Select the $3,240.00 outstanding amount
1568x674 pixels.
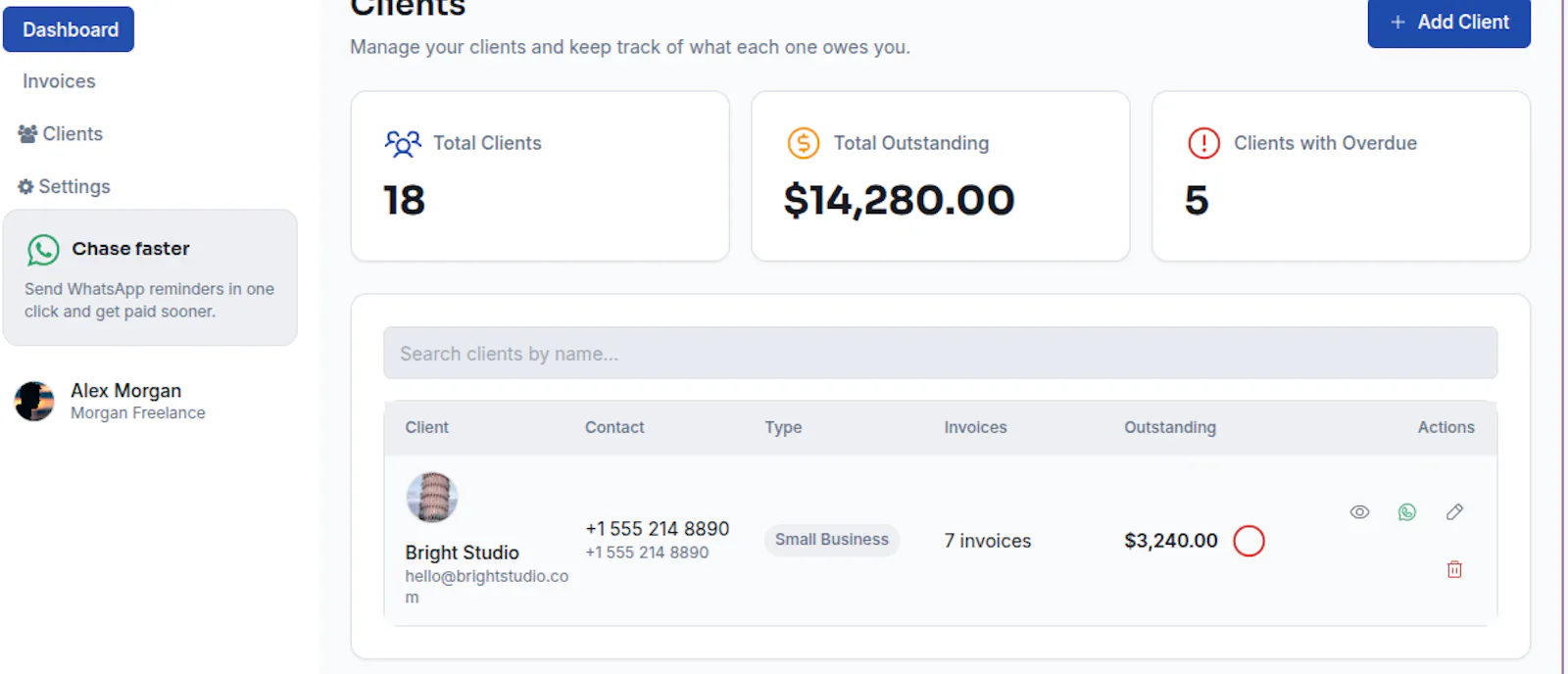click(1171, 541)
